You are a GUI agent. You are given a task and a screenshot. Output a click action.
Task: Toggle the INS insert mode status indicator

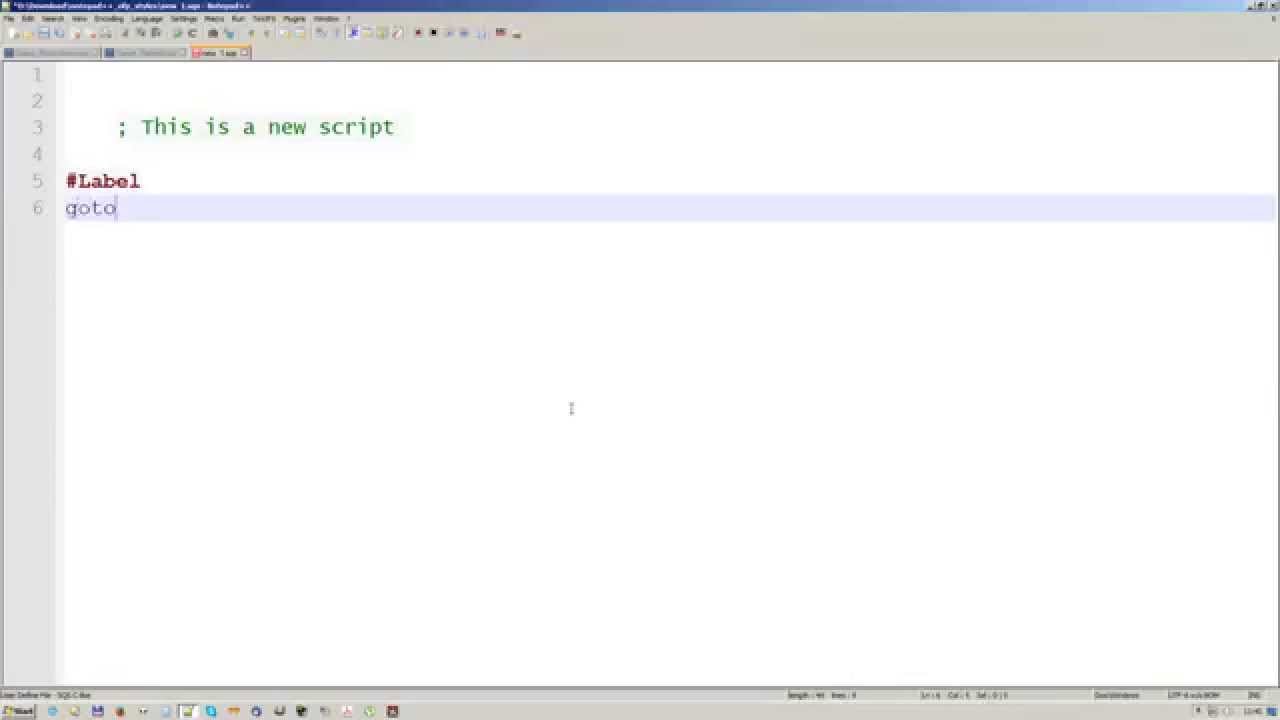point(1253,695)
